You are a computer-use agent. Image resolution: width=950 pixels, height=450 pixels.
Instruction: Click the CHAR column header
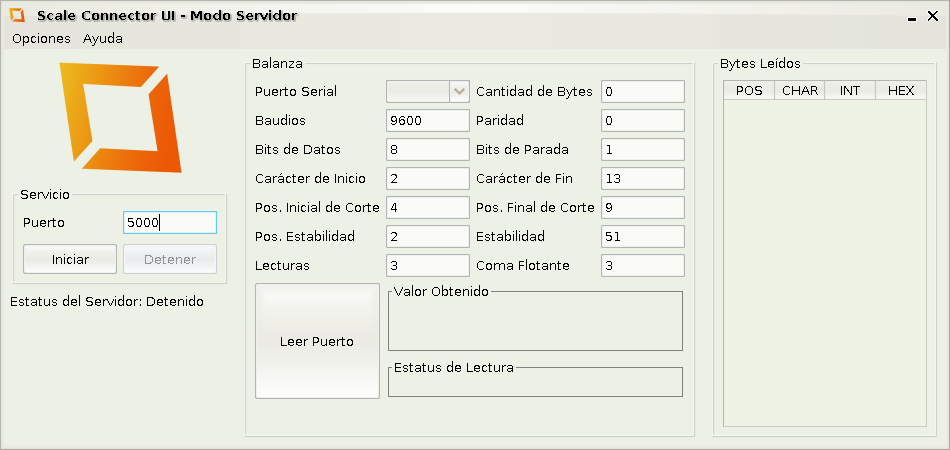click(800, 91)
